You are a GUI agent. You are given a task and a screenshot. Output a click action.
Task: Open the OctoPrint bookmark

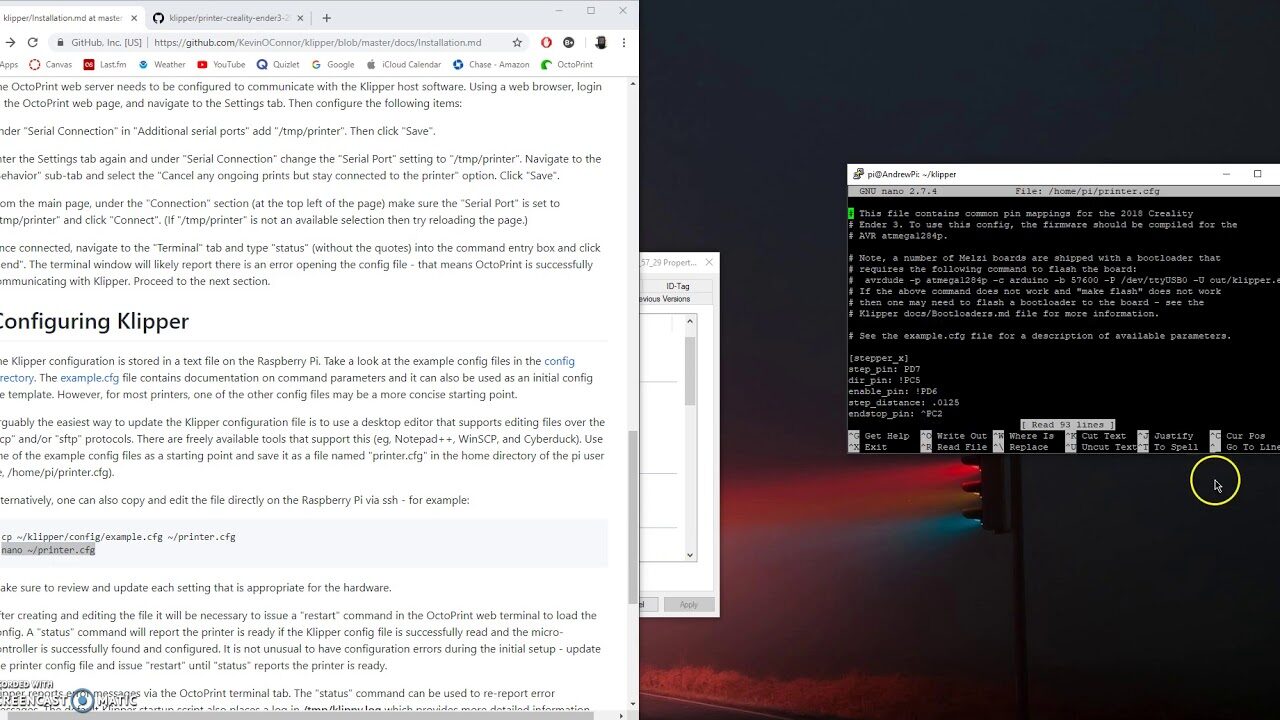(x=567, y=64)
